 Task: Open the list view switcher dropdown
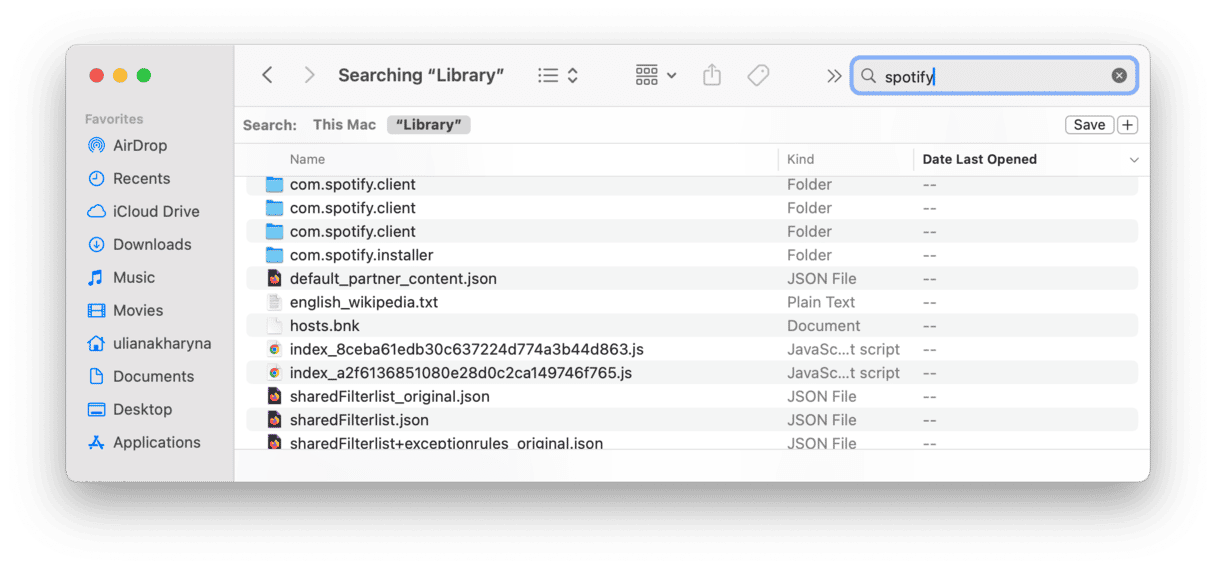(x=558, y=76)
